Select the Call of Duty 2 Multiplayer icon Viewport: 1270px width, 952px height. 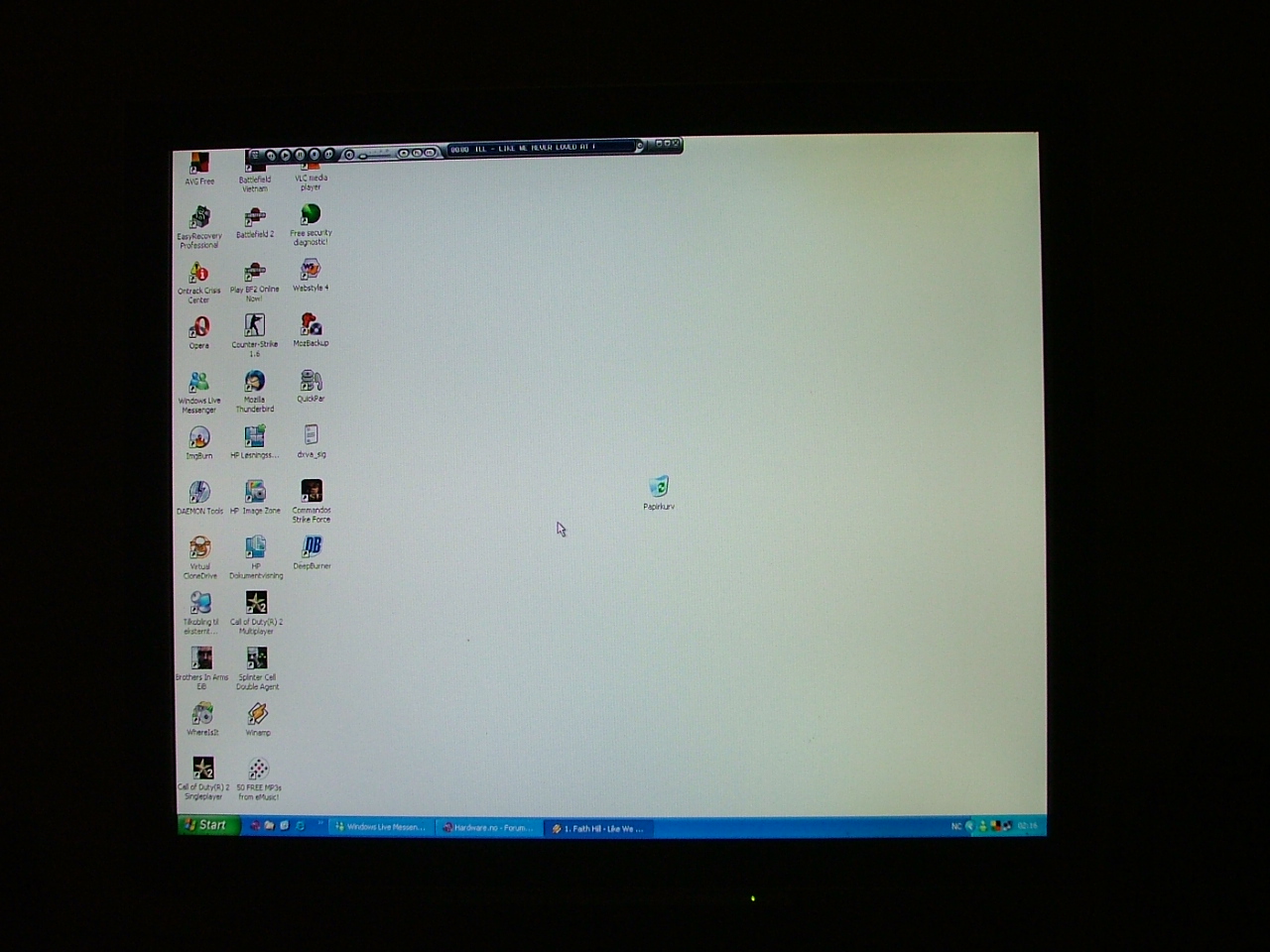coord(256,614)
